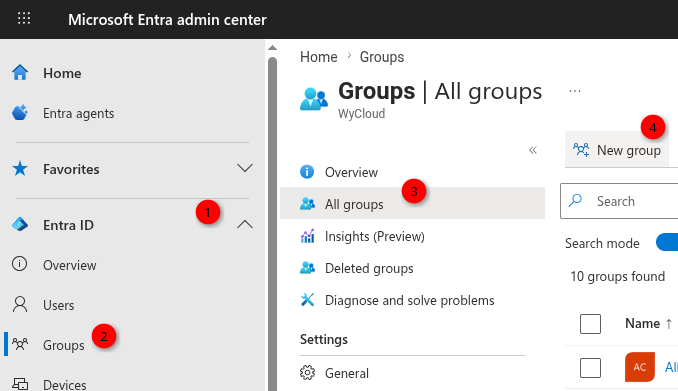Click the Insights chart icon
This screenshot has width=678, height=391.
point(307,236)
